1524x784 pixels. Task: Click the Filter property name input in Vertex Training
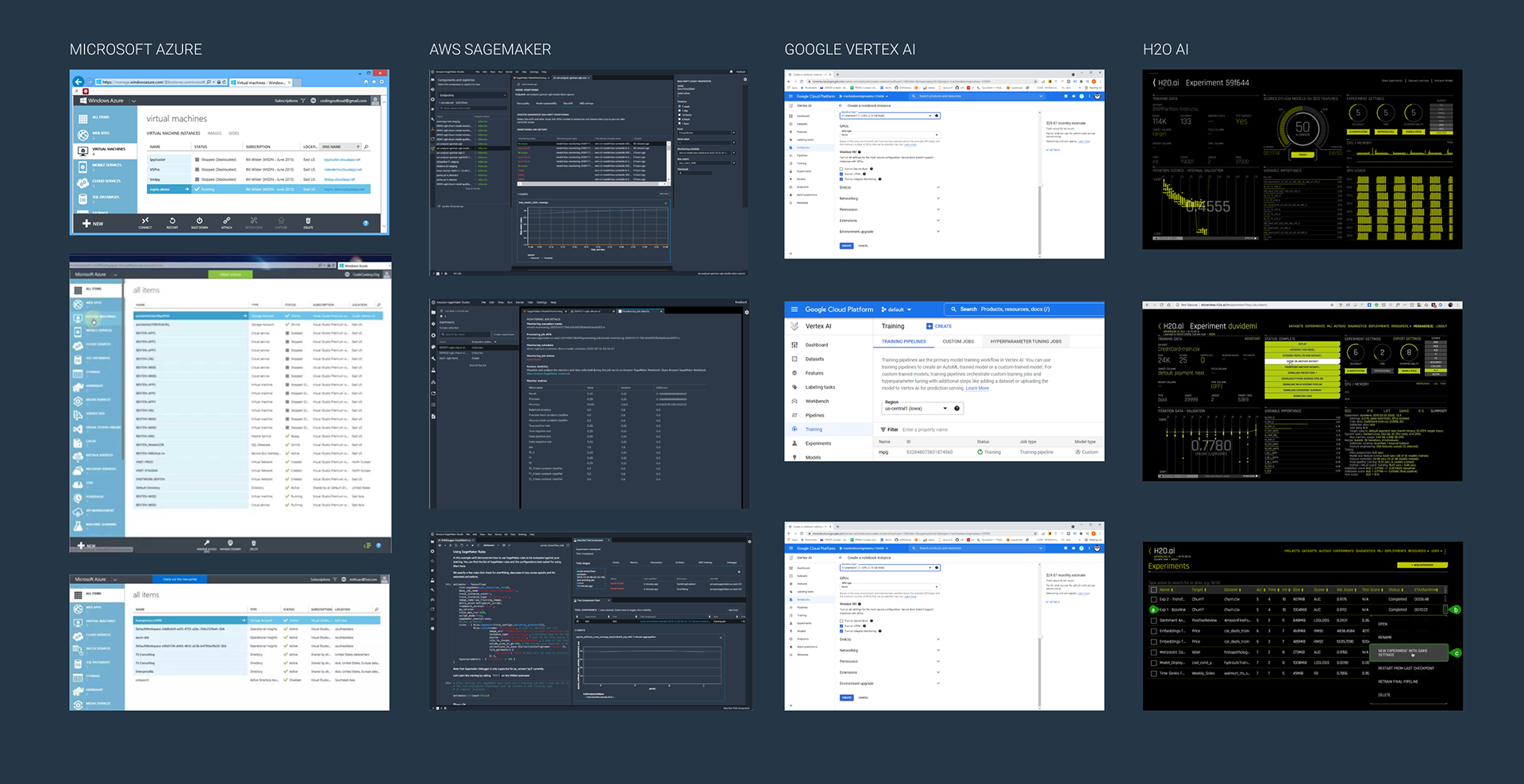pos(925,429)
